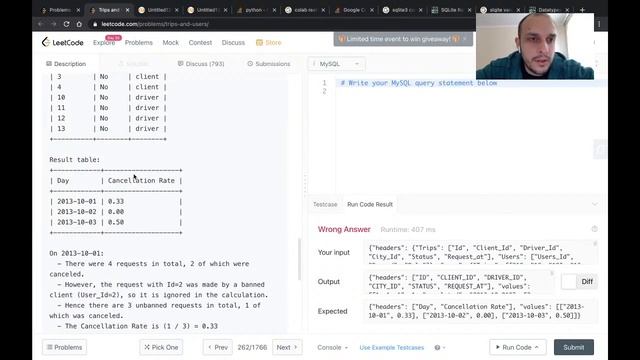Image resolution: width=640 pixels, height=360 pixels.
Task: Open the Mock page
Action: pos(171,42)
